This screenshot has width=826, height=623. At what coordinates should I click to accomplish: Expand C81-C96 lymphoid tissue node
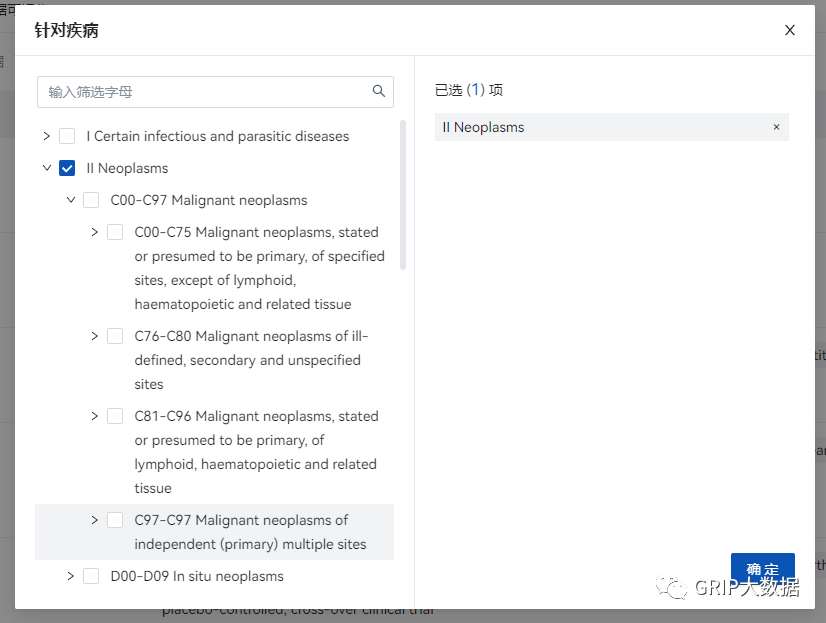95,416
